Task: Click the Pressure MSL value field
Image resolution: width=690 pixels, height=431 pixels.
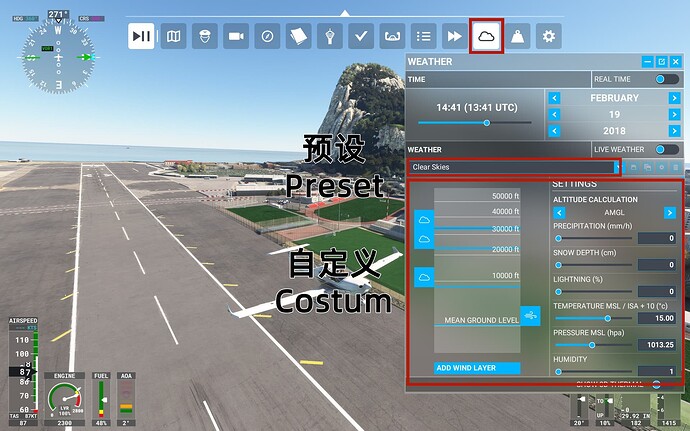Action: pyautogui.click(x=657, y=344)
